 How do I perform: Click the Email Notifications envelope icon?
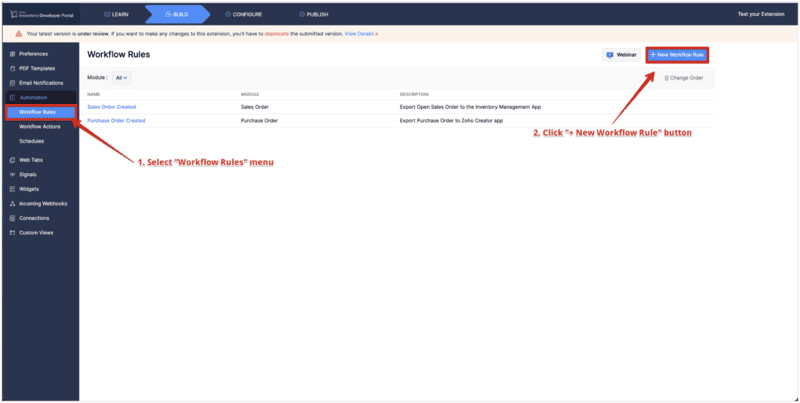click(12, 82)
